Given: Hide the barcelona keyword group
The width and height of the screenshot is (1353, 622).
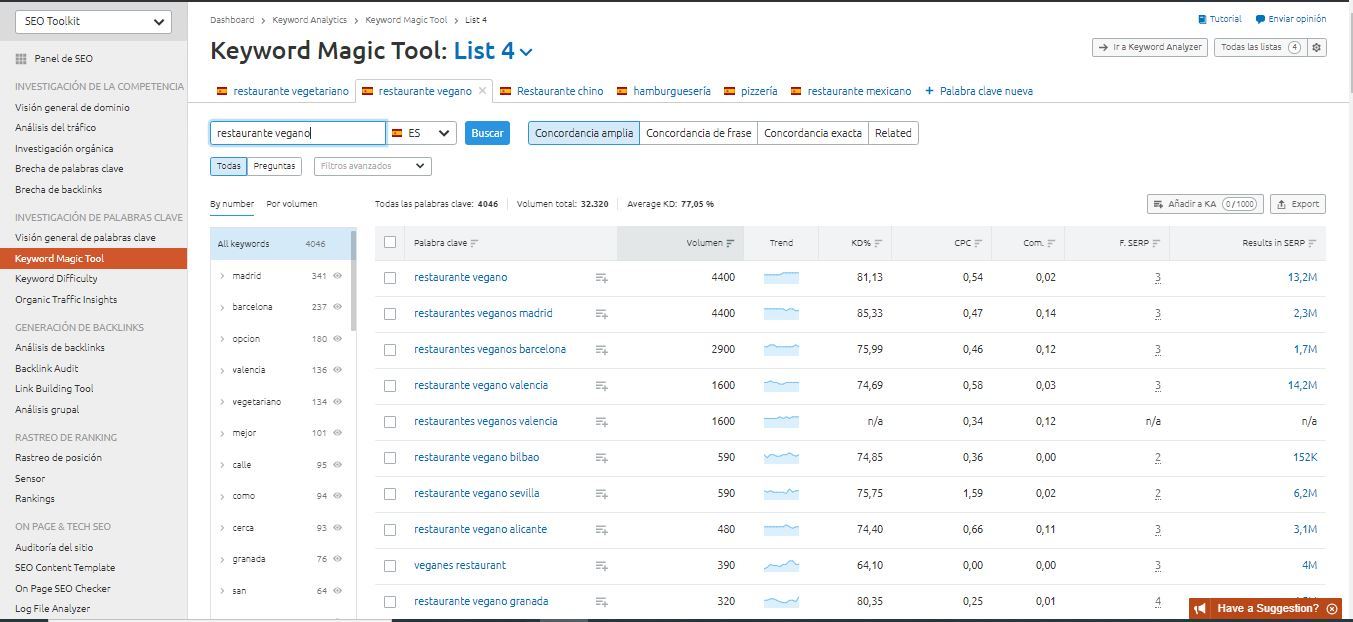Looking at the screenshot, I should coord(338,307).
